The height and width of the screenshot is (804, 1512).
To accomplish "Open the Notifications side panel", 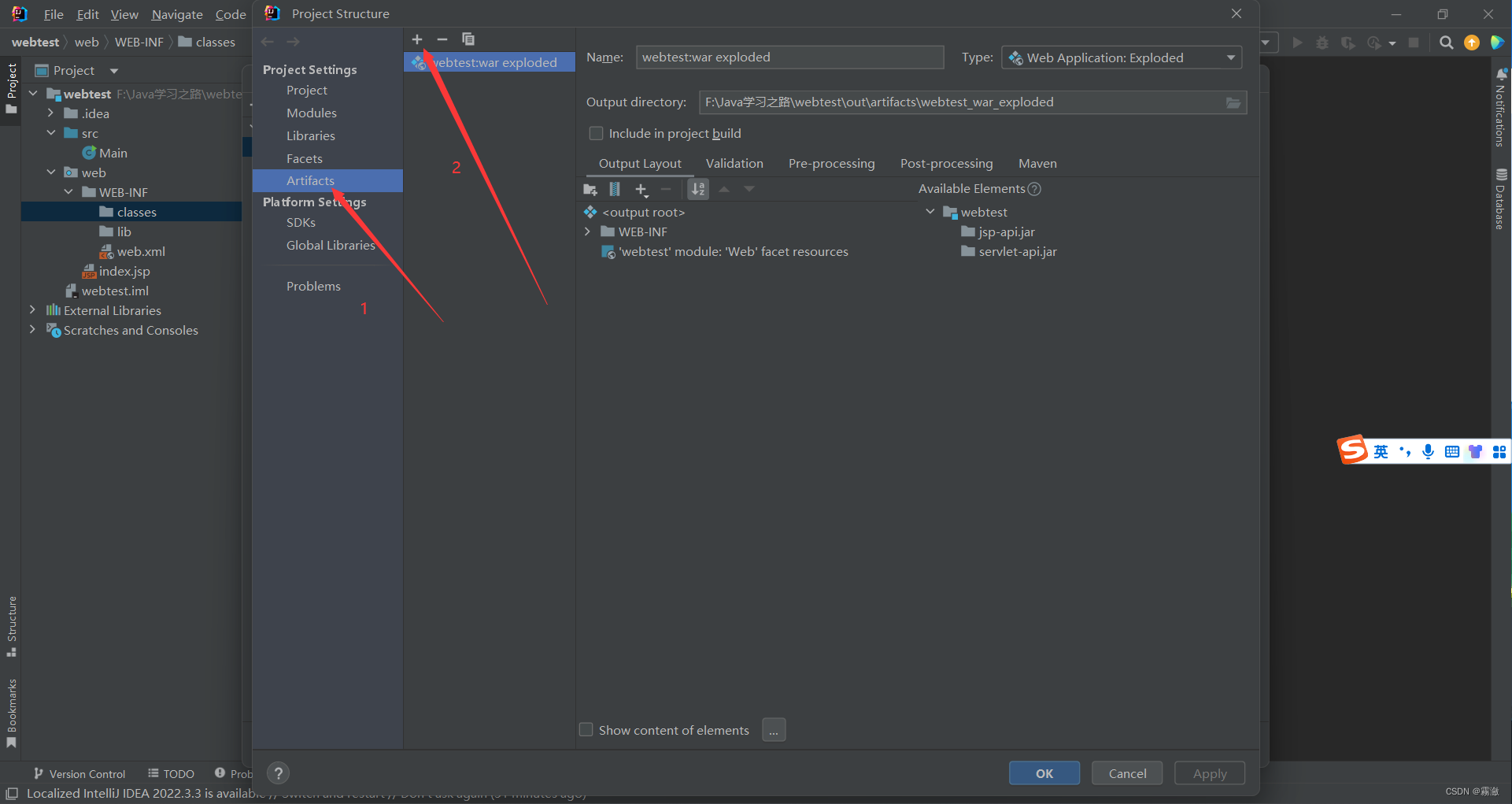I will pos(1500,106).
